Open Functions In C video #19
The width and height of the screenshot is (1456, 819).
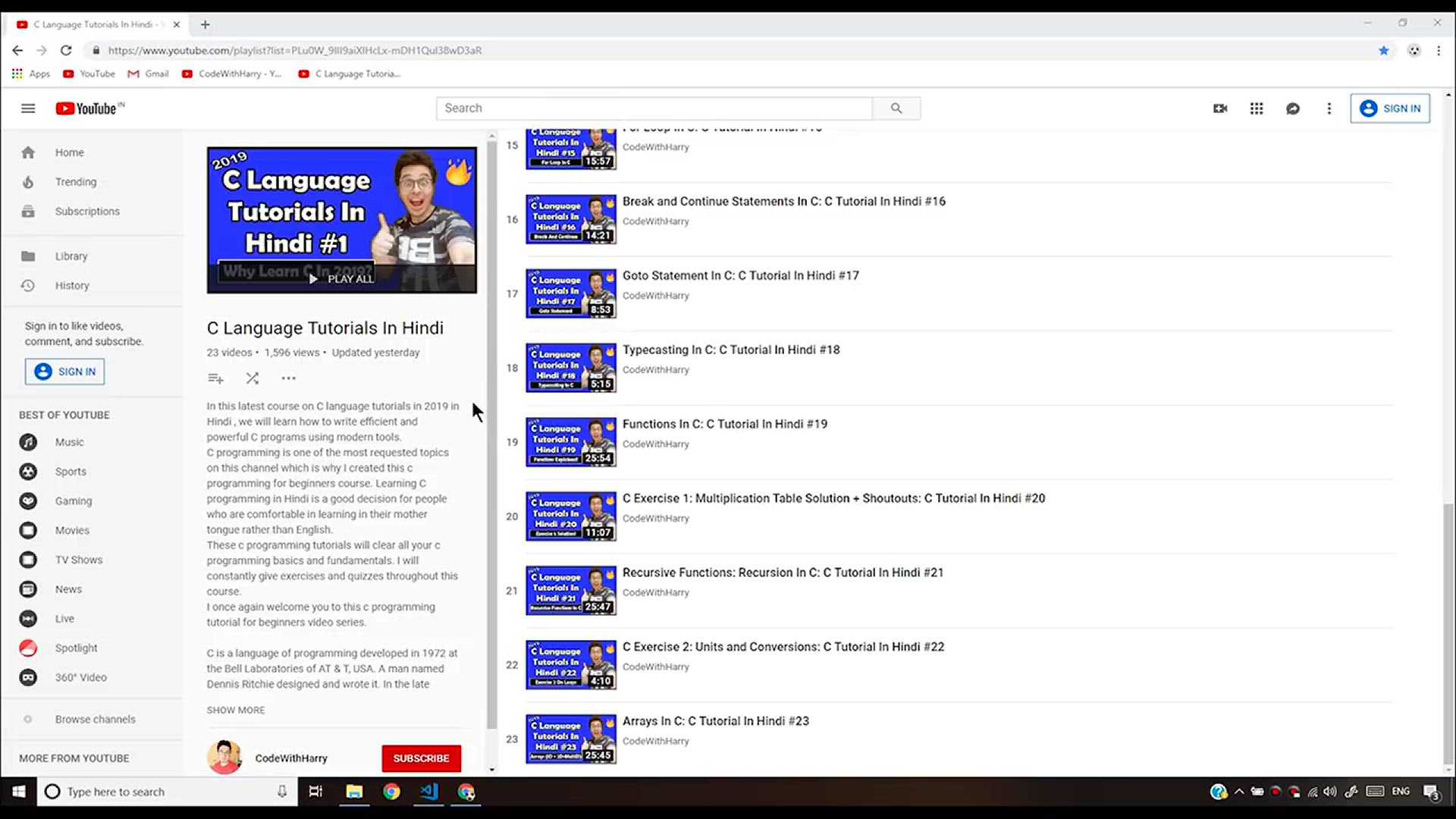(x=724, y=424)
